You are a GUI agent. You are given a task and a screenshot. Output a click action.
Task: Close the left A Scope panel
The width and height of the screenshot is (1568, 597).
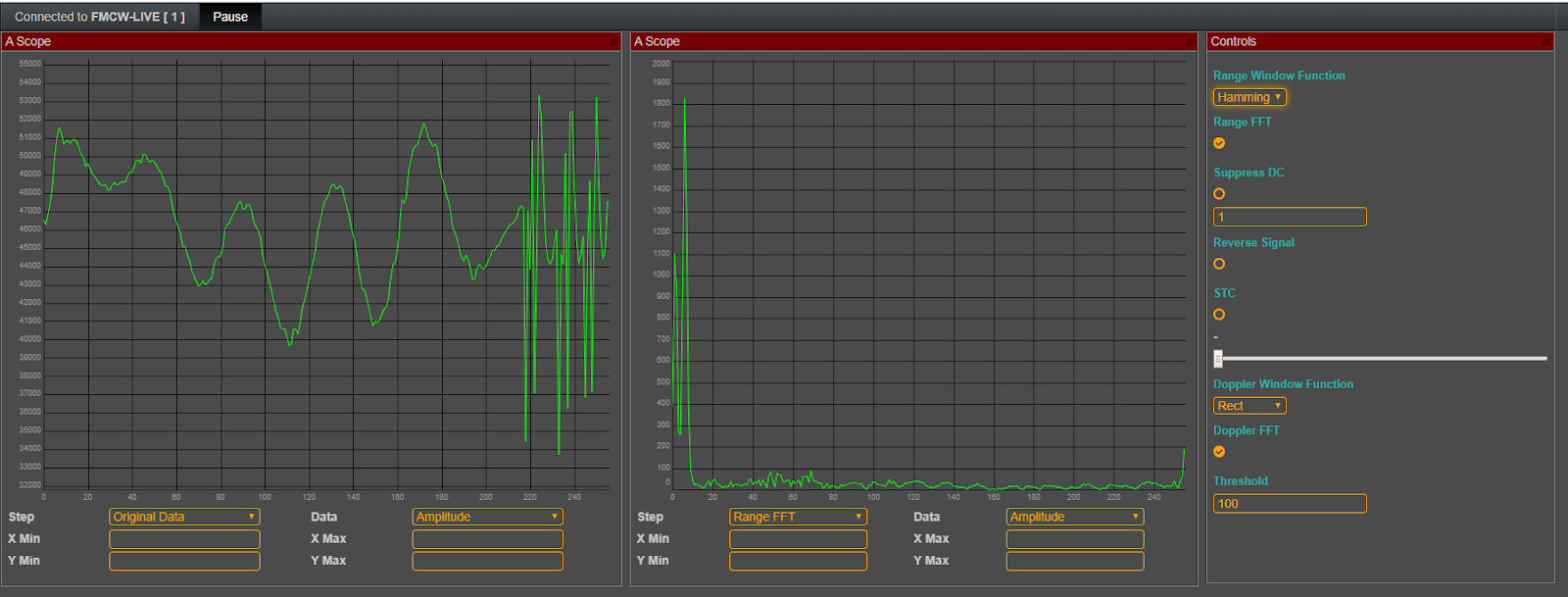click(x=613, y=42)
